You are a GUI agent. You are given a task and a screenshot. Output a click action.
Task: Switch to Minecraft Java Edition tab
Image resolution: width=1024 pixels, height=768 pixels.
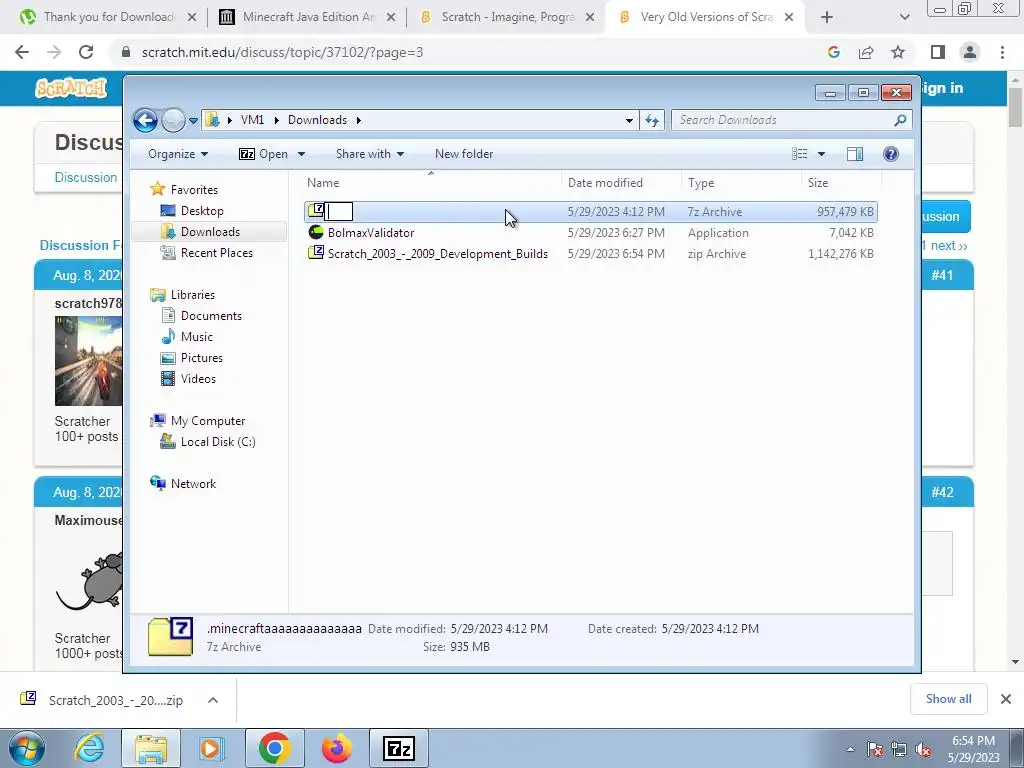(308, 17)
